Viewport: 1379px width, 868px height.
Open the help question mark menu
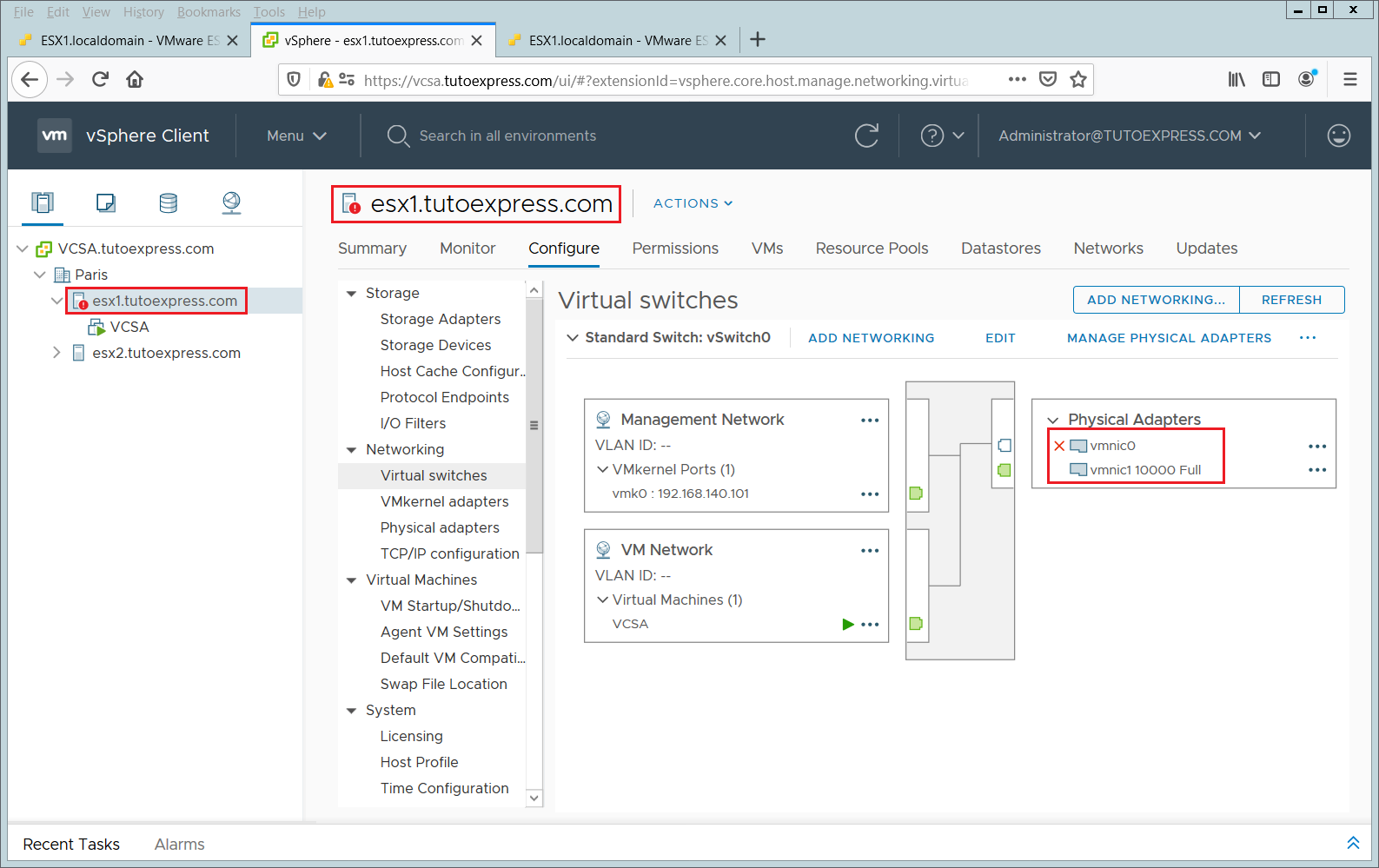(942, 136)
